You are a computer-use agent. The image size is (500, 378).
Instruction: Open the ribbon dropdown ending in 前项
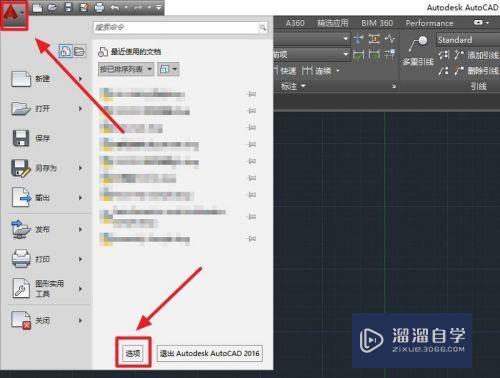tap(312, 54)
